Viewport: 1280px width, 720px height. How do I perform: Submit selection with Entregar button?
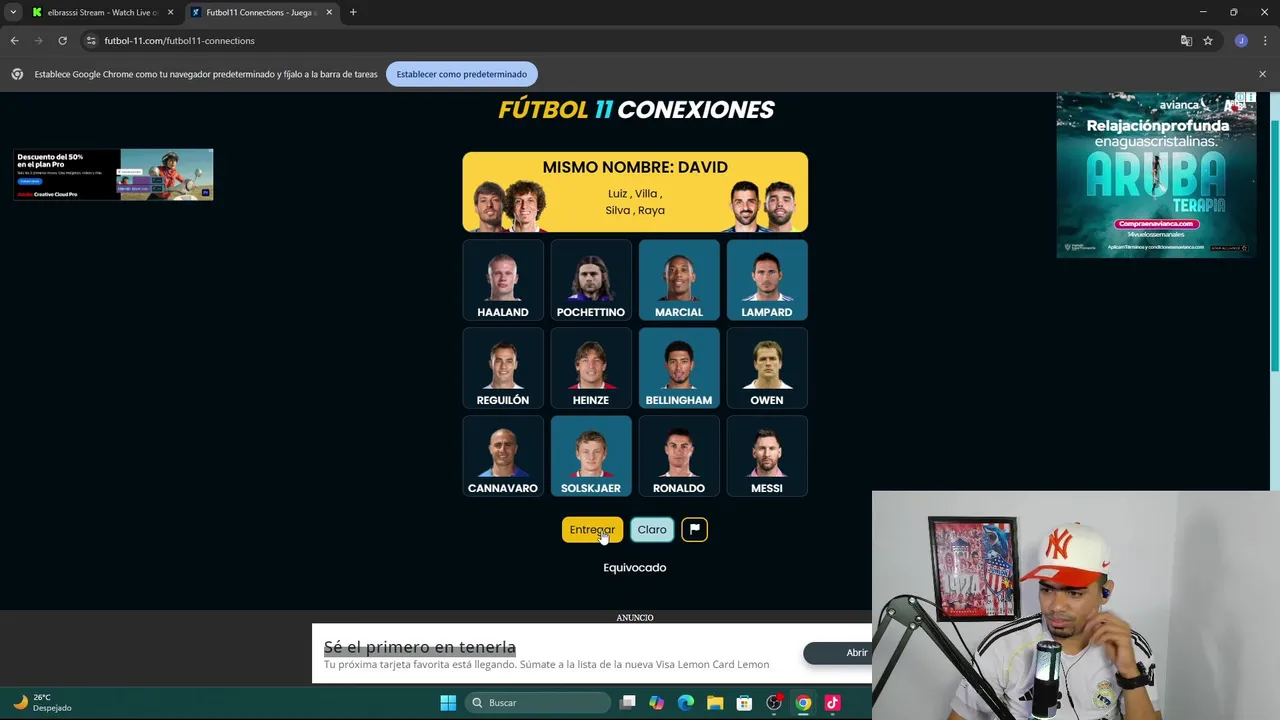(592, 530)
